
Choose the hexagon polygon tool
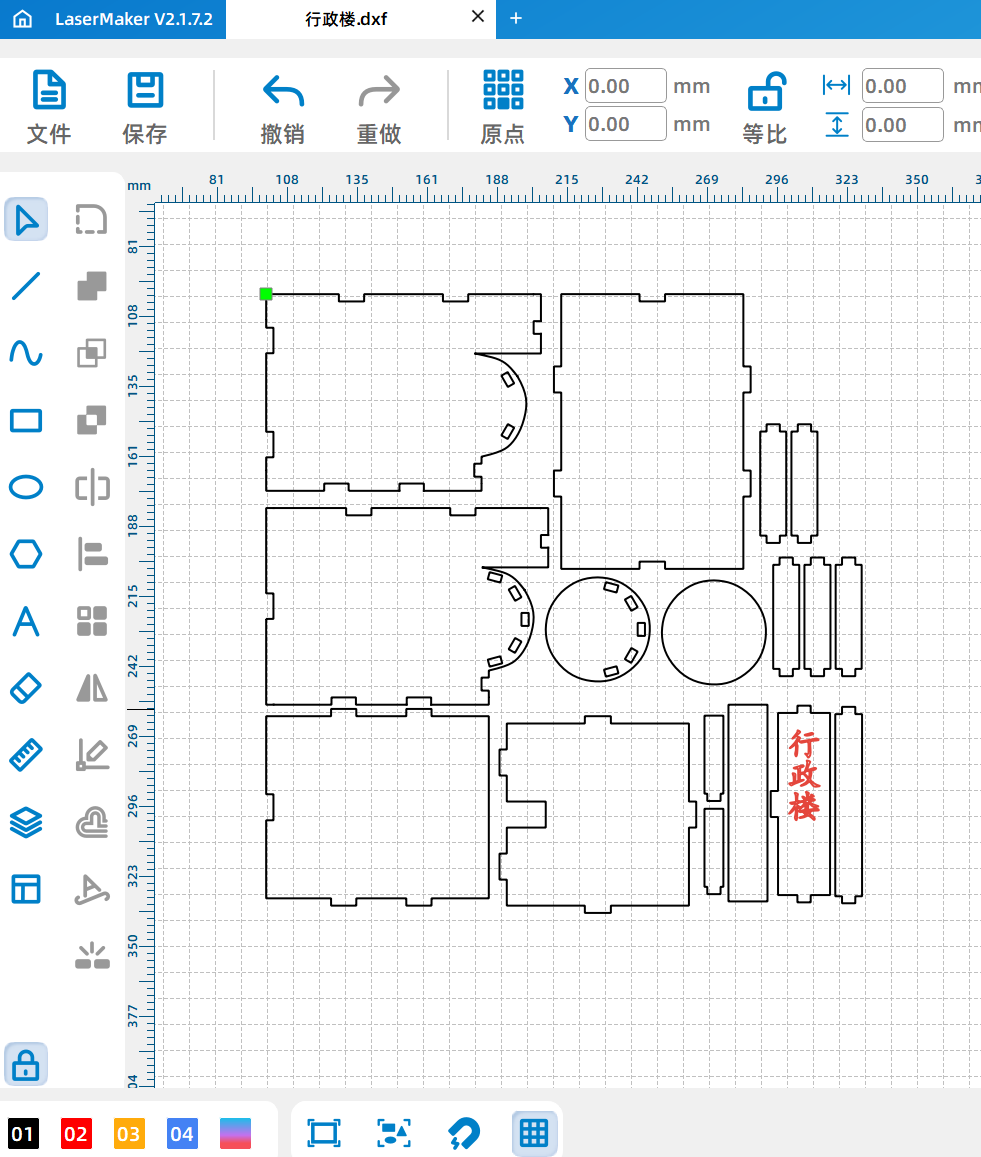26,554
